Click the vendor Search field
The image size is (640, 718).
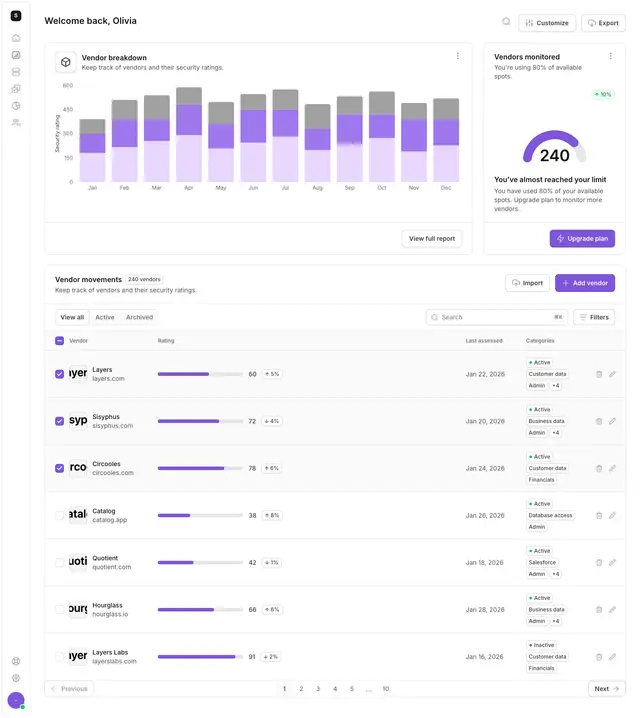(497, 317)
